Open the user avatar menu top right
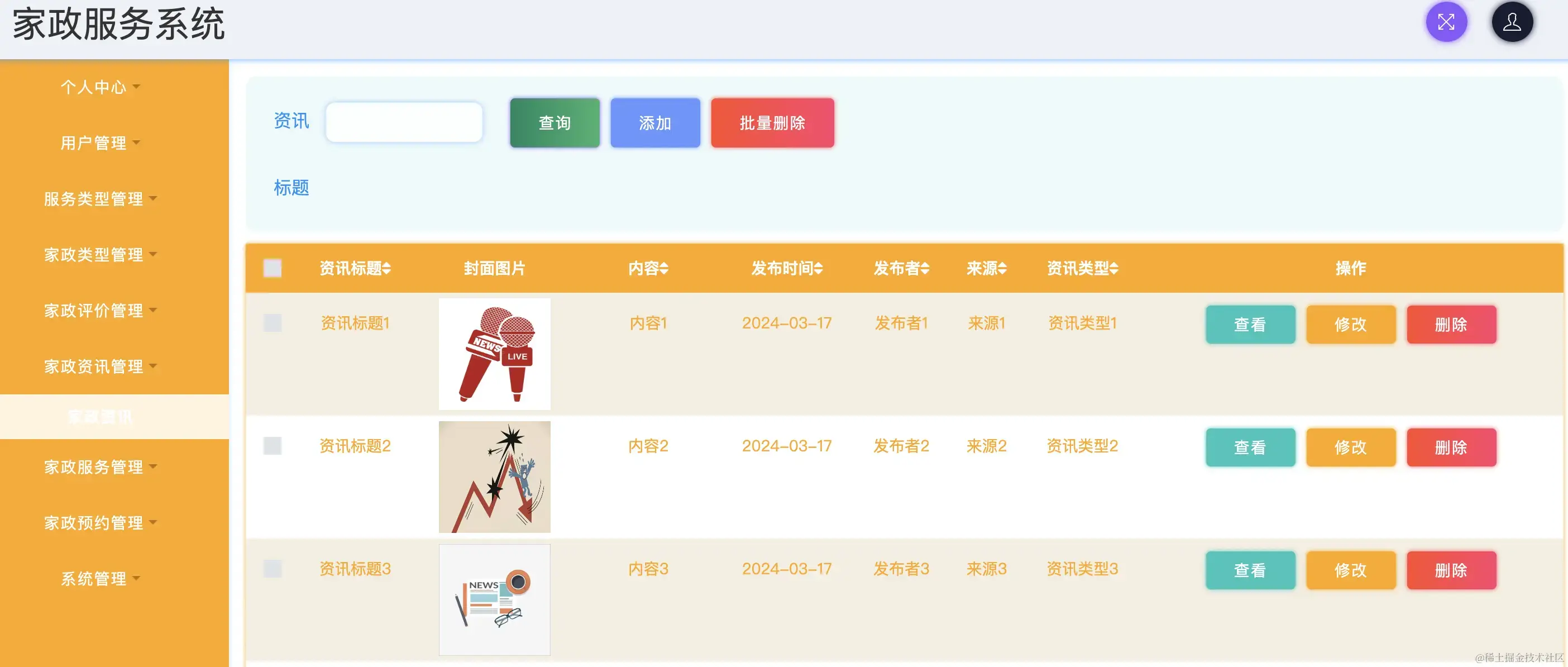This screenshot has width=1568, height=667. click(x=1512, y=21)
